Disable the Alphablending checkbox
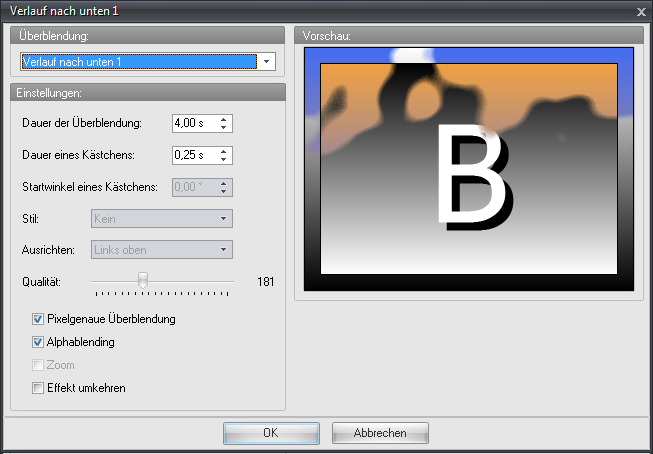 [x=38, y=342]
